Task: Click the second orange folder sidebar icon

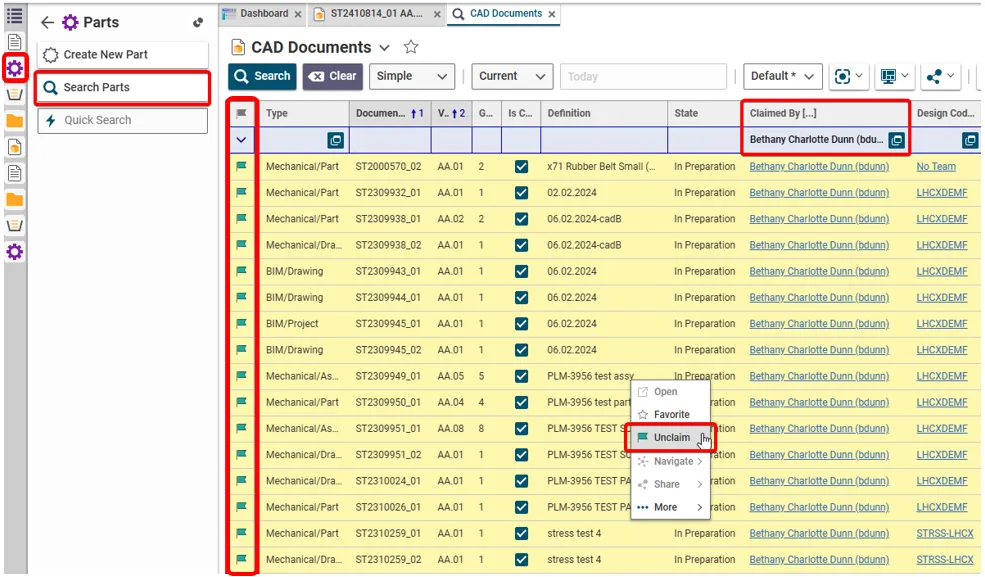Action: [14, 200]
